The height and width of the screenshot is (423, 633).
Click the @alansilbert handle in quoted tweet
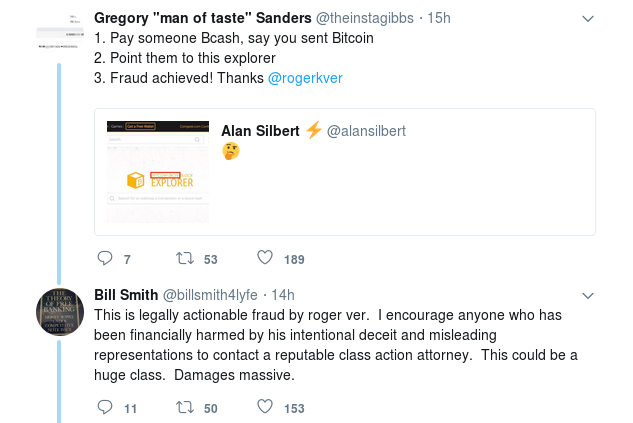click(x=366, y=130)
